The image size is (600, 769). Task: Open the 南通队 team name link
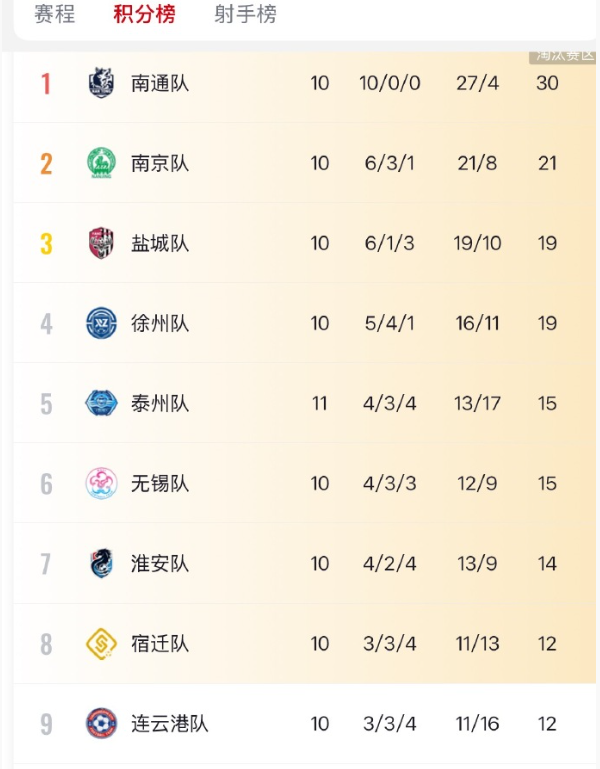[x=160, y=83]
